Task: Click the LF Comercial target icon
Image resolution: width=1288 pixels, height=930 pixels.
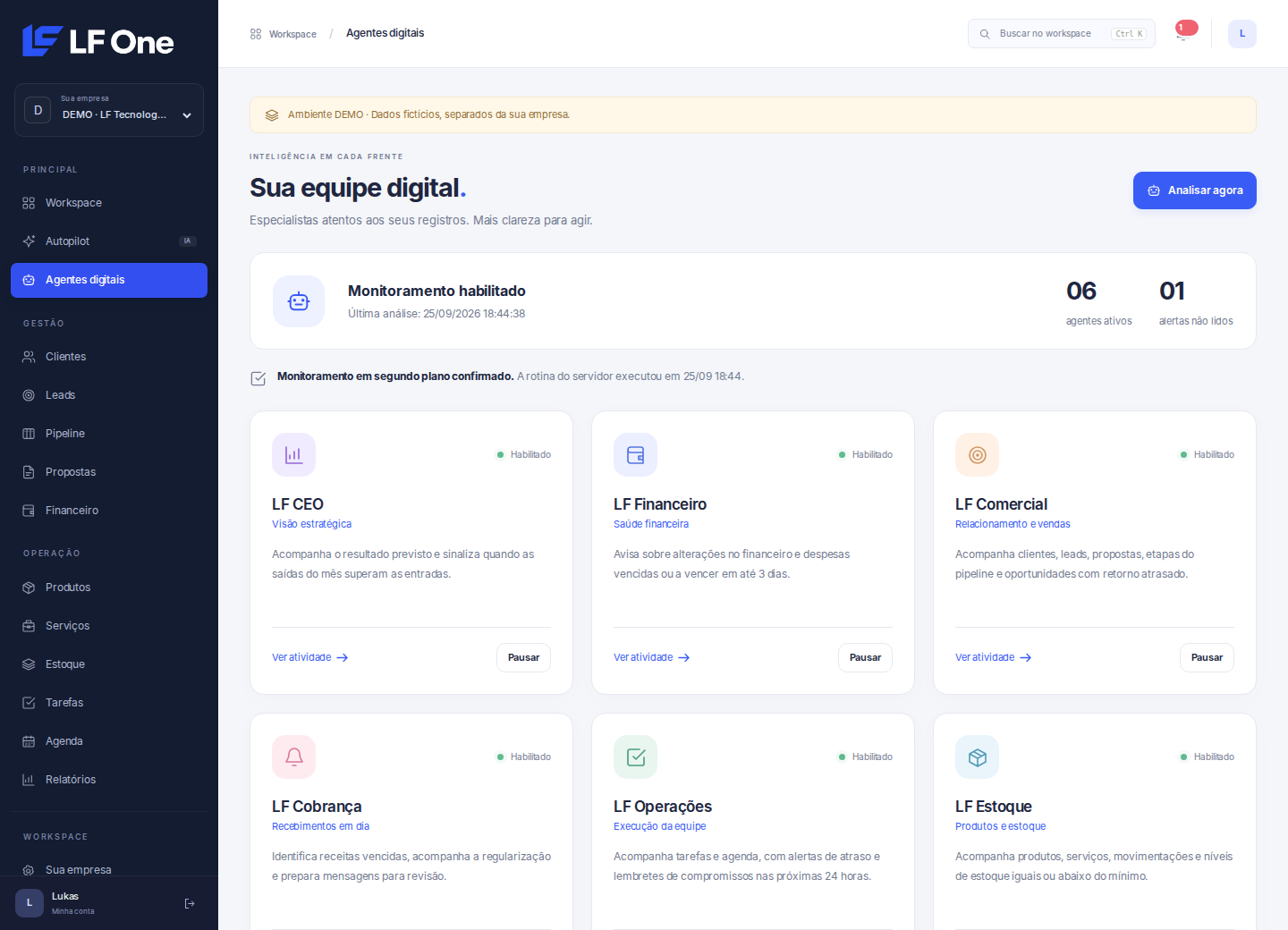Action: [x=977, y=455]
